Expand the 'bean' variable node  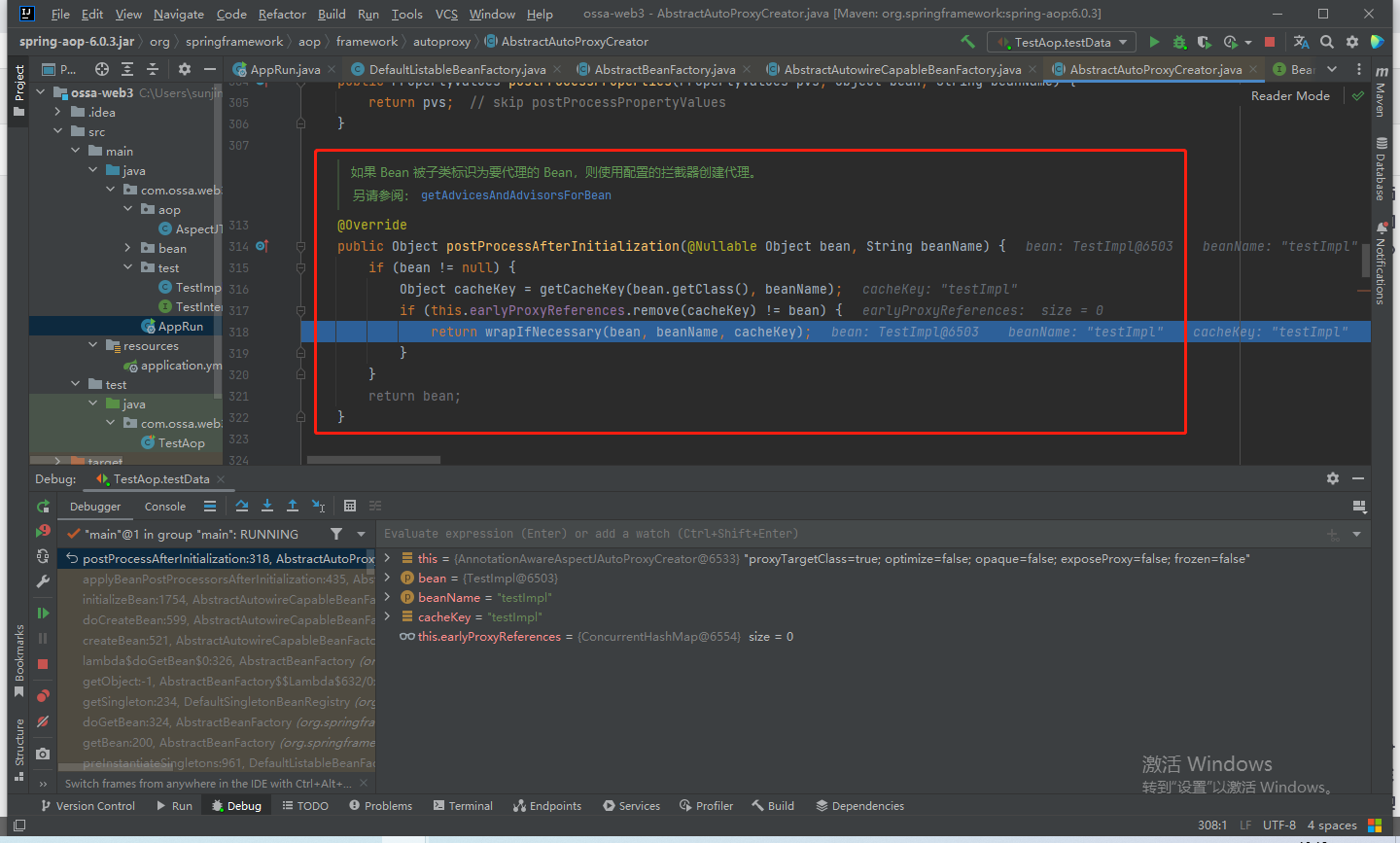click(387, 578)
